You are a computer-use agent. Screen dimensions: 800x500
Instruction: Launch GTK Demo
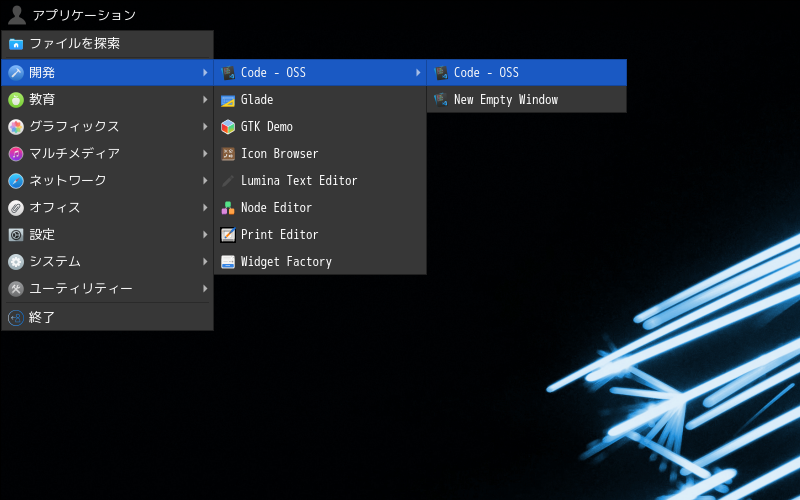(320, 127)
